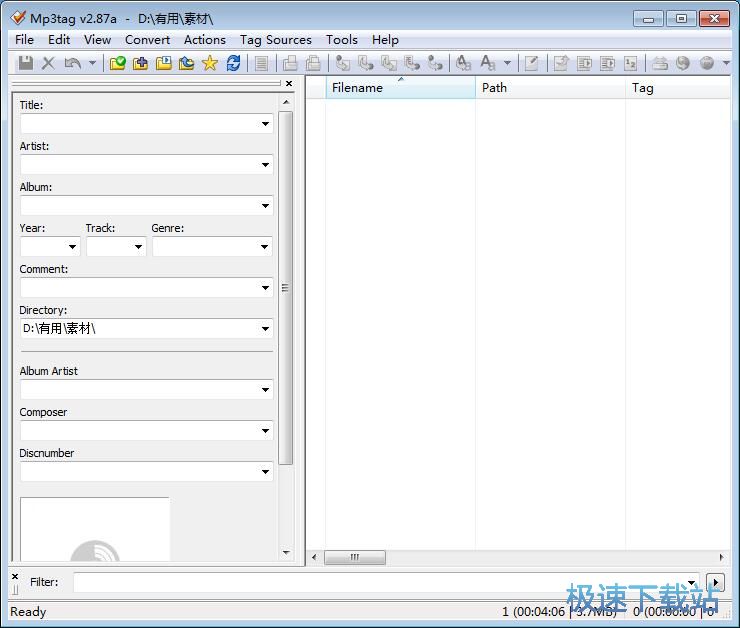Click the Remove tag X icon

[48, 63]
